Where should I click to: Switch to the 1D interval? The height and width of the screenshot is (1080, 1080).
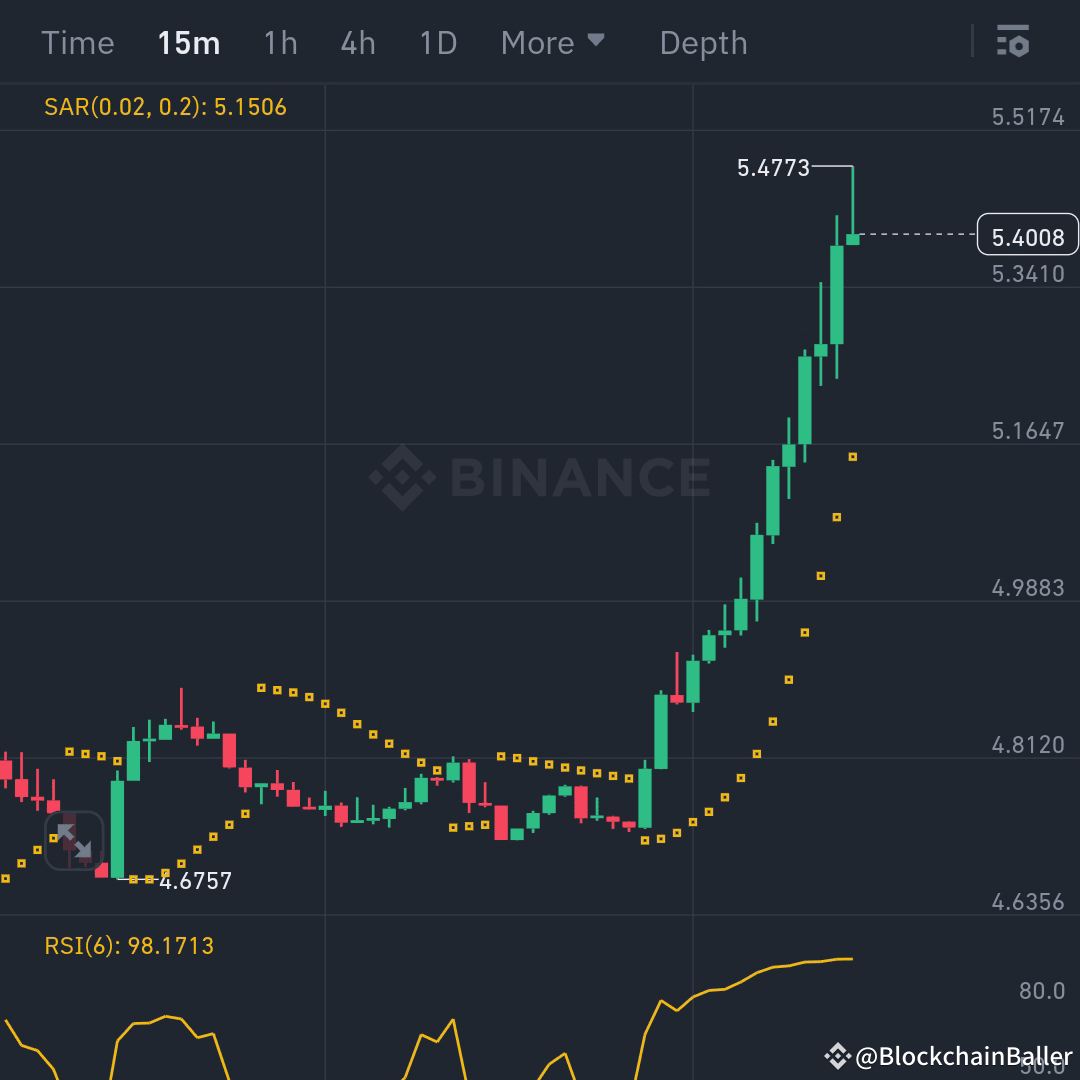(438, 43)
